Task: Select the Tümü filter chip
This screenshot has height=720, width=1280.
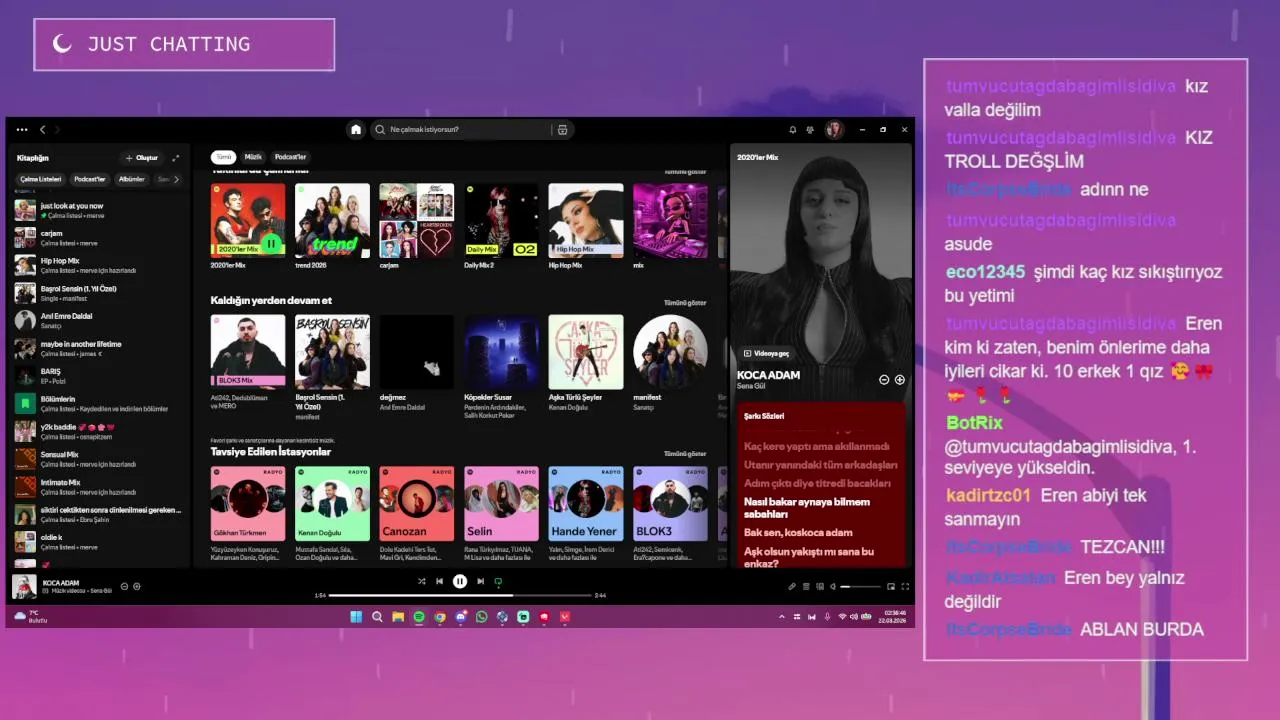Action: 223,157
